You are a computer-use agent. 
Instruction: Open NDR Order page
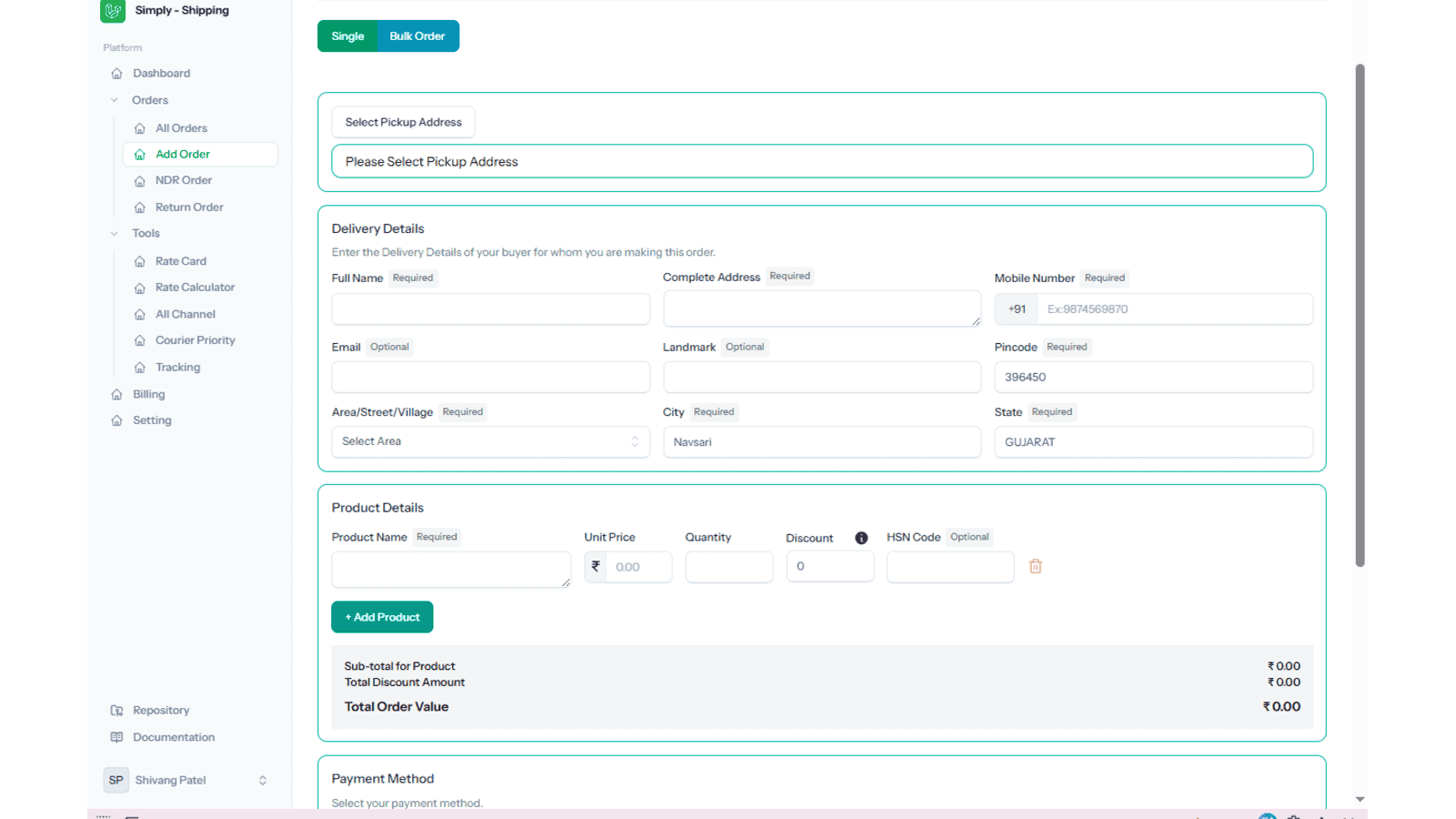[x=183, y=180]
